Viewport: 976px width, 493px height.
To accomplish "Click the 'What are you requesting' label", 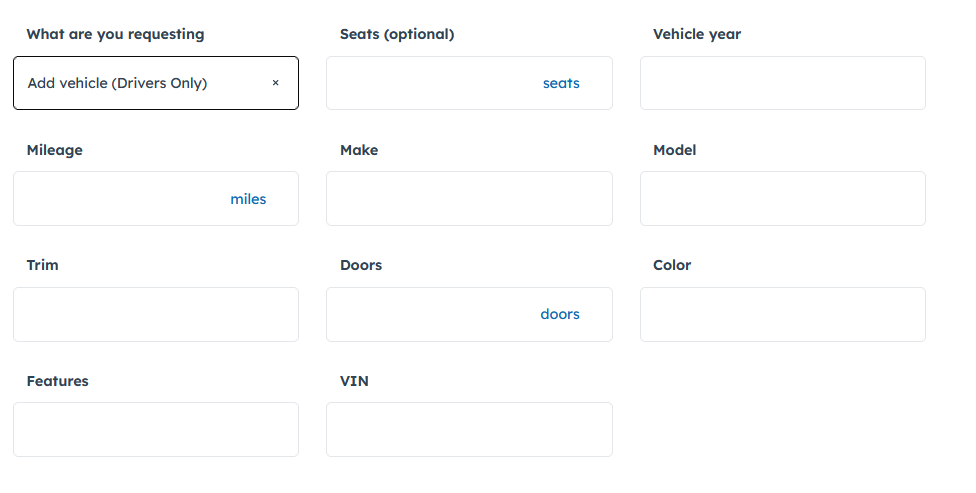I will pyautogui.click(x=115, y=34).
